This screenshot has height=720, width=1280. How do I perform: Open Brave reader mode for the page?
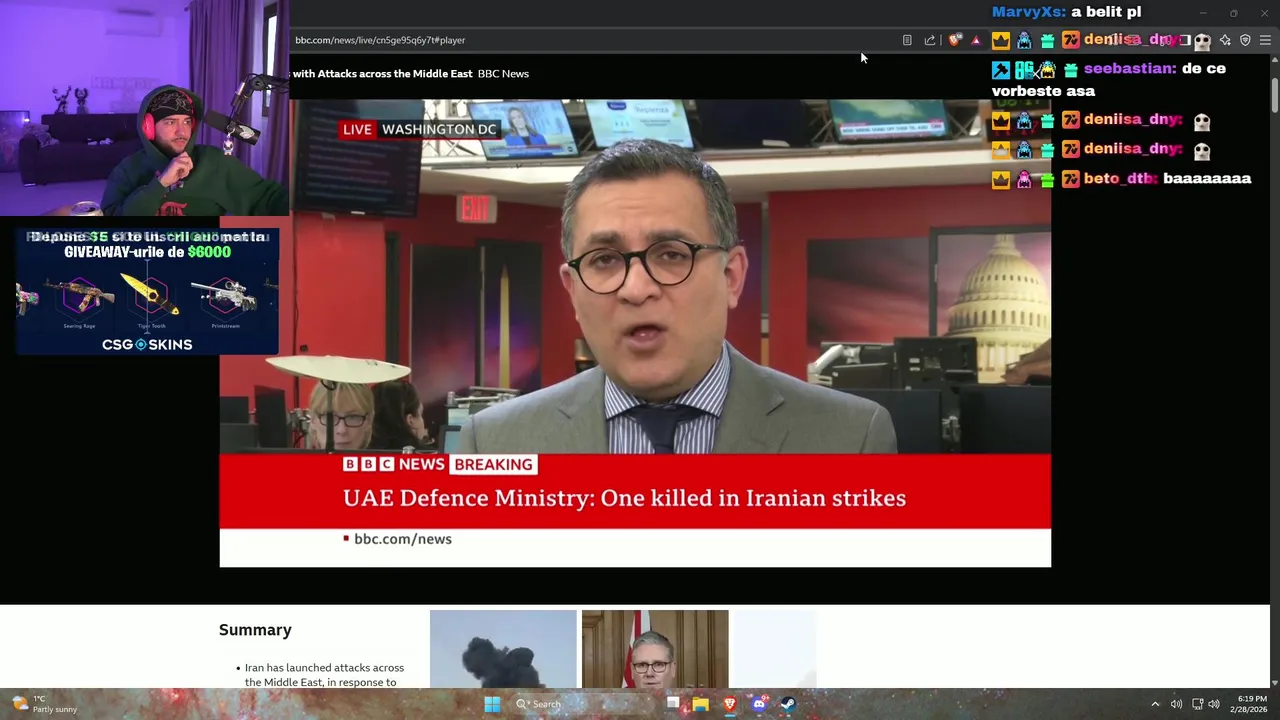[x=907, y=40]
